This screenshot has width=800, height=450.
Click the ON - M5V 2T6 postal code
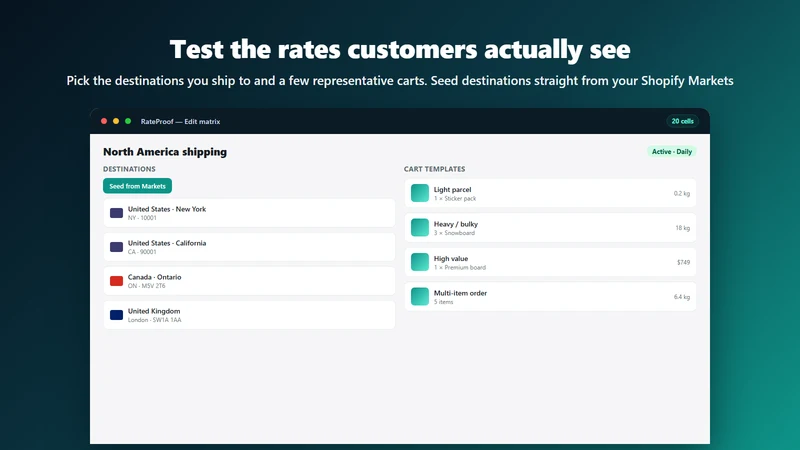[147, 286]
